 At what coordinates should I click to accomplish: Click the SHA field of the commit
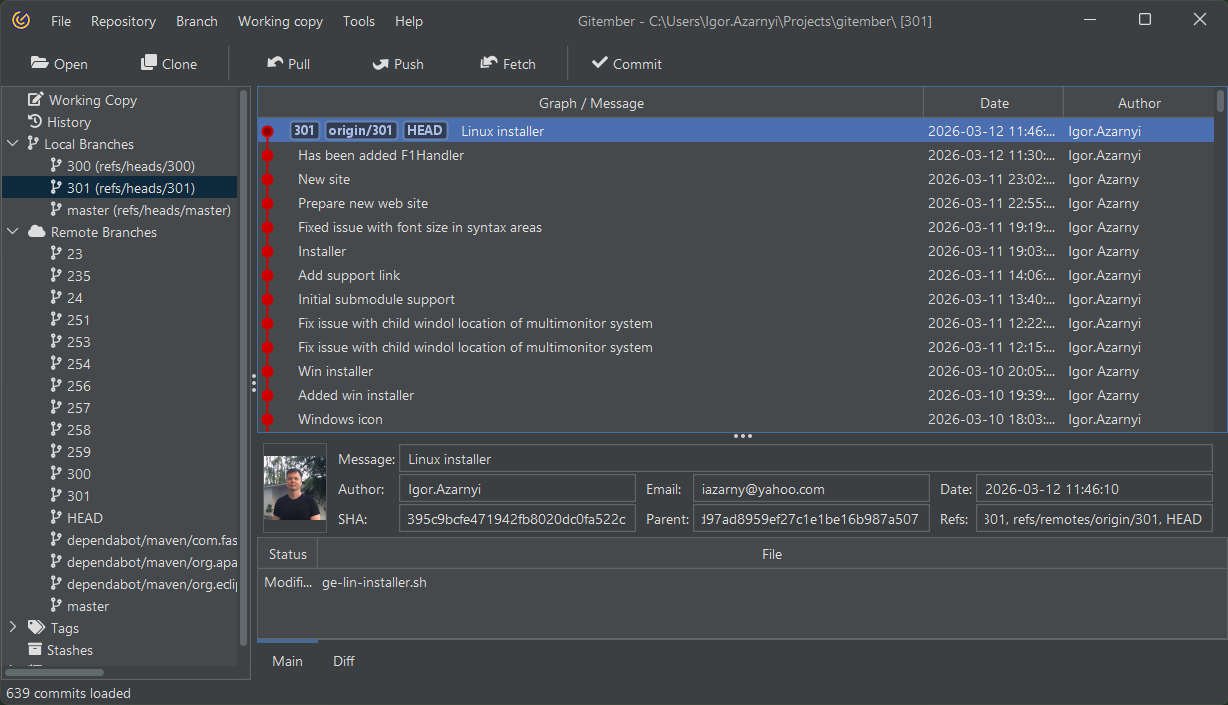(x=516, y=518)
